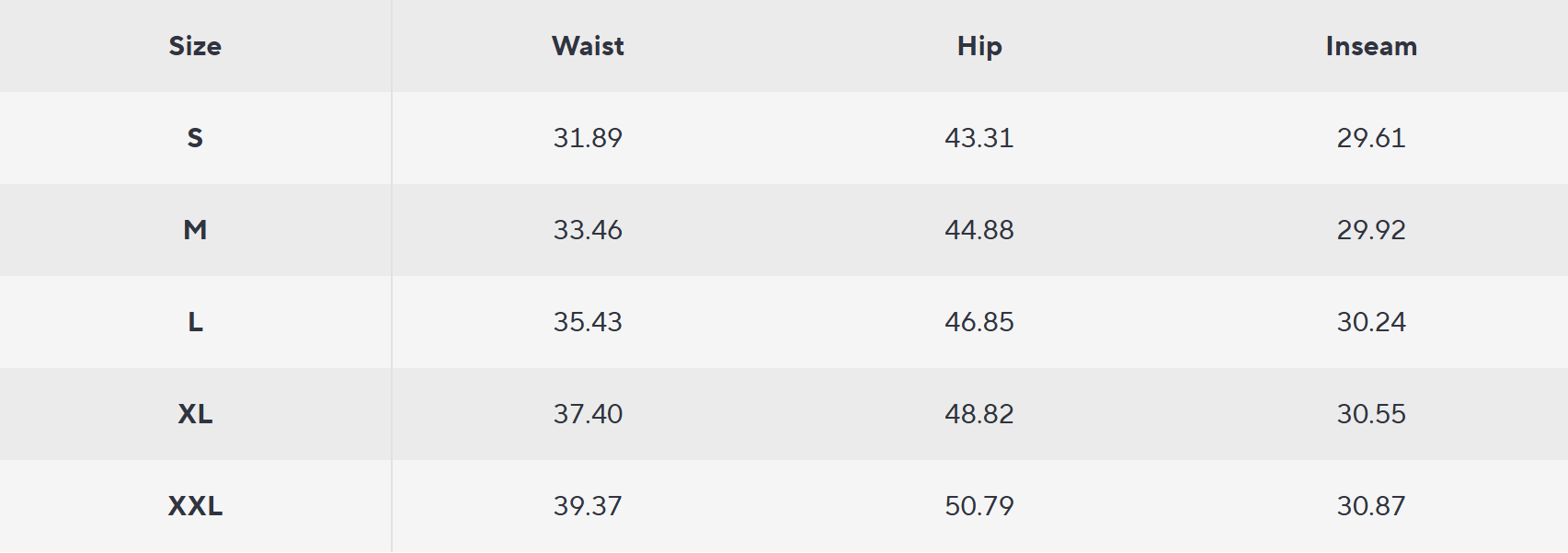Click the Inseam column header

[1371, 46]
